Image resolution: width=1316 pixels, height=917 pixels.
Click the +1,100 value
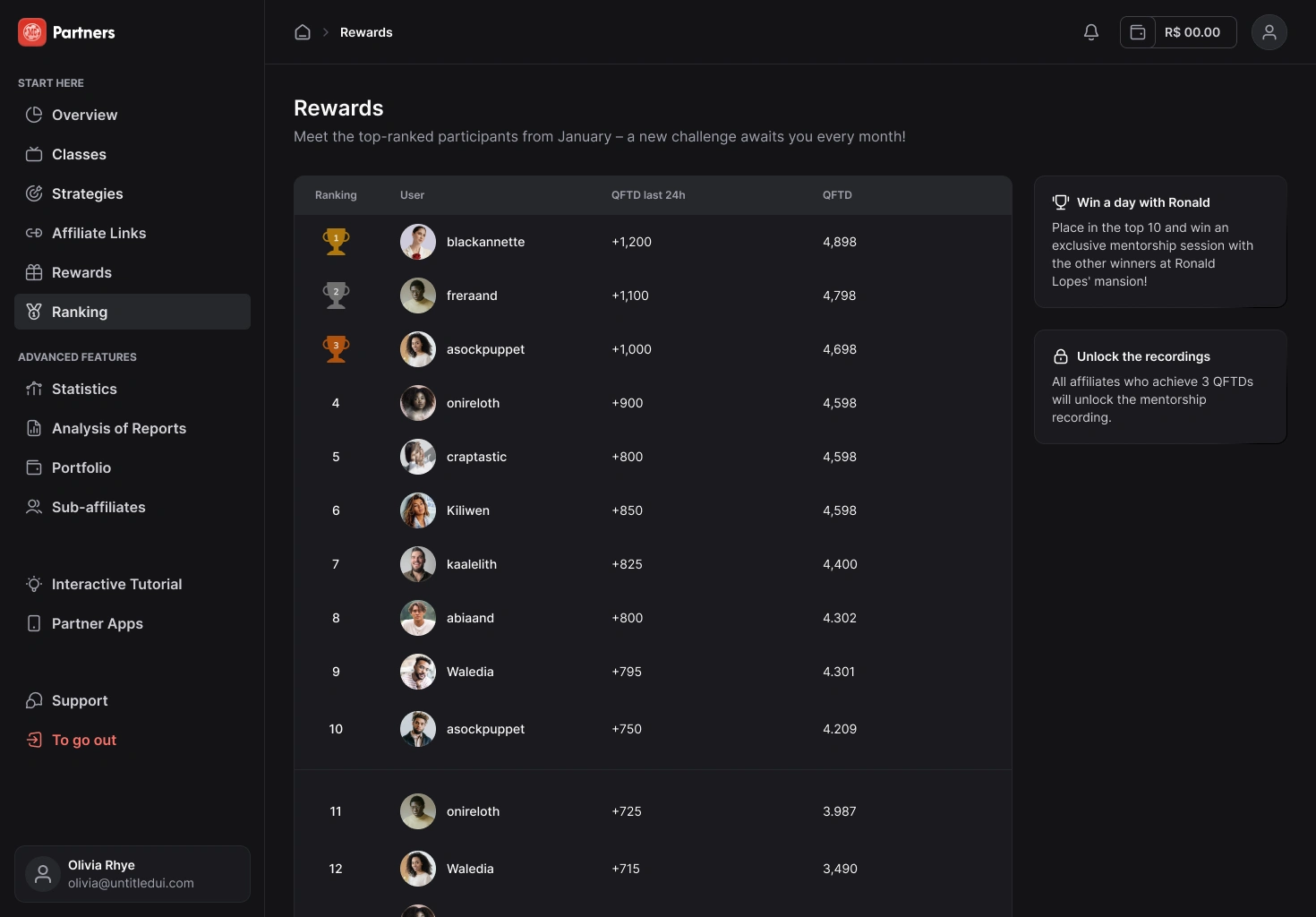coord(630,296)
